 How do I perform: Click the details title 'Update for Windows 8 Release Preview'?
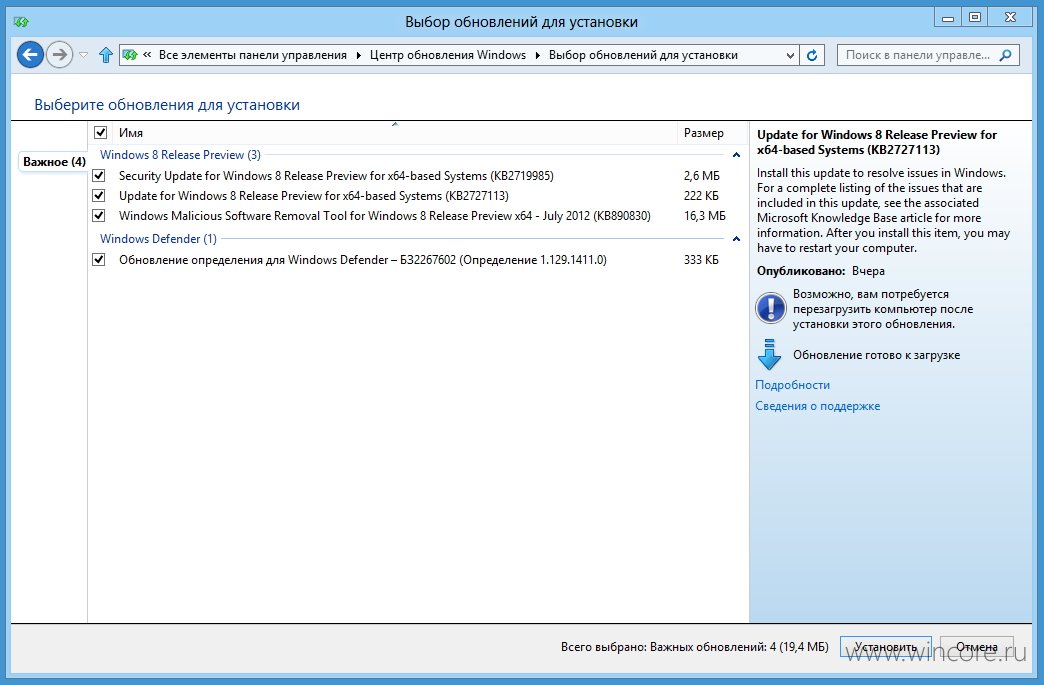[x=877, y=142]
